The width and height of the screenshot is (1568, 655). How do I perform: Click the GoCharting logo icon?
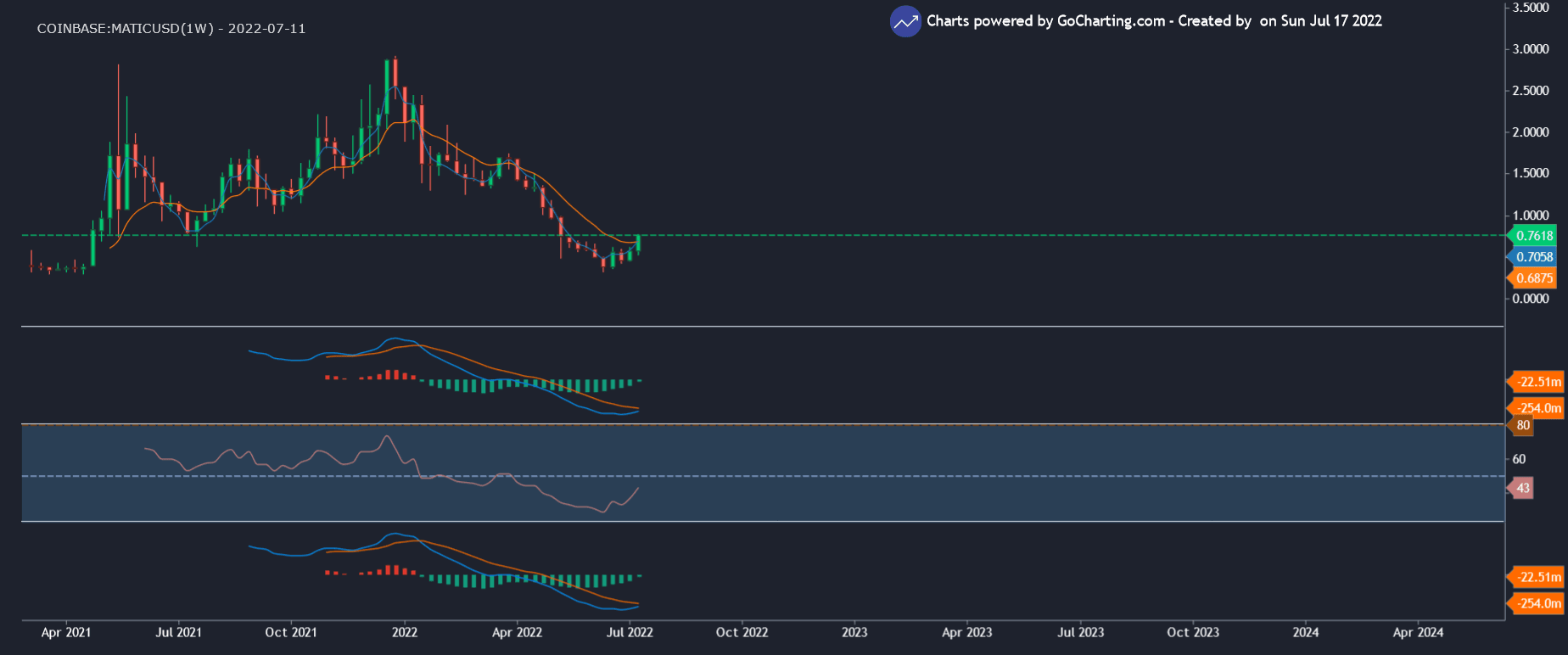click(905, 22)
